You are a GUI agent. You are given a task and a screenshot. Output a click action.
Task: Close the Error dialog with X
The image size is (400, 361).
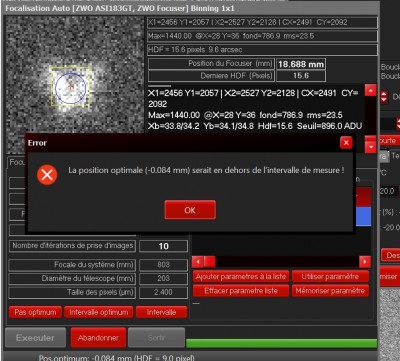tap(346, 143)
